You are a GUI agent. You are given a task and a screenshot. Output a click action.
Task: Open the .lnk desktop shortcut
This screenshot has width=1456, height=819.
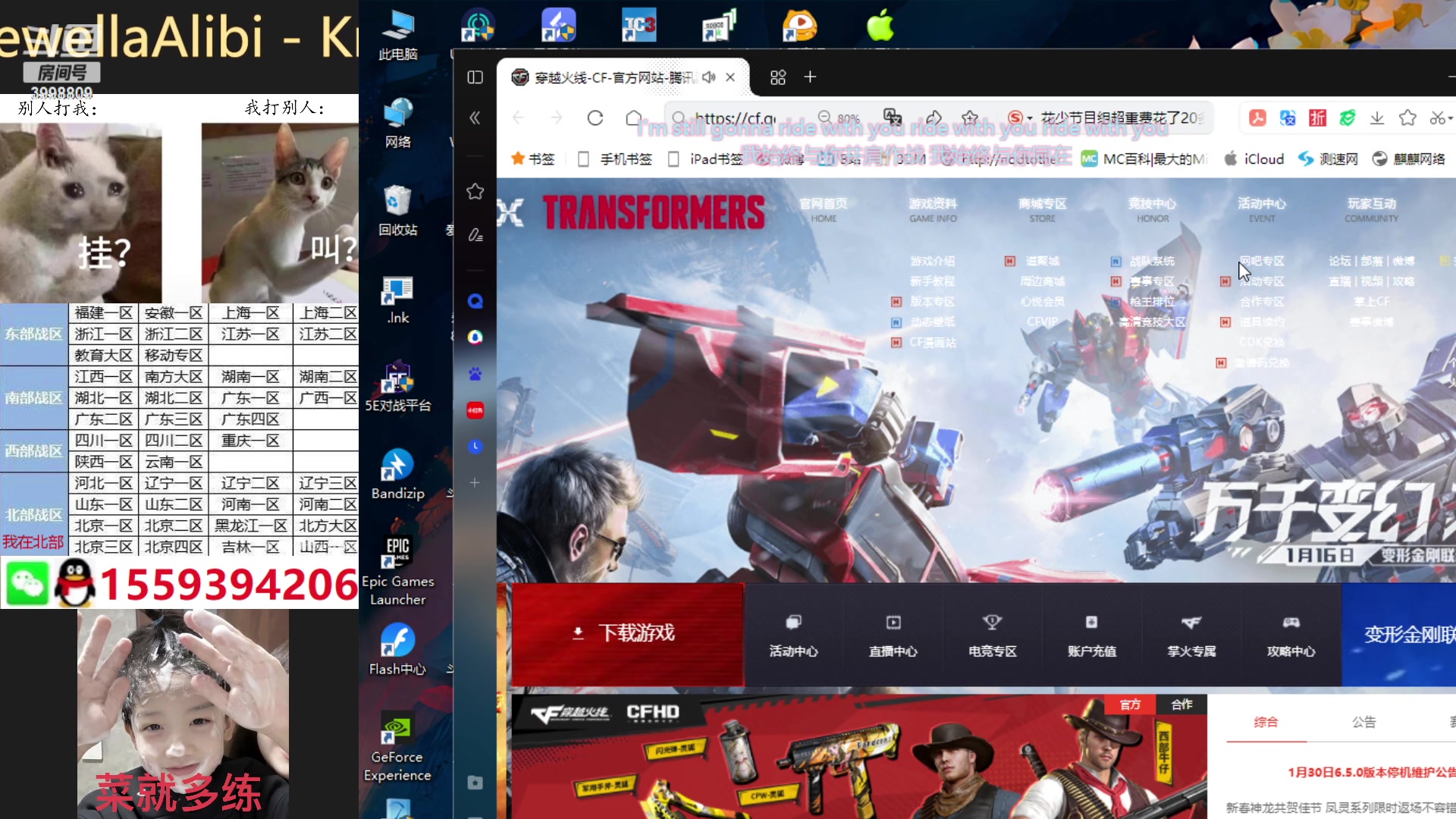pos(397,299)
